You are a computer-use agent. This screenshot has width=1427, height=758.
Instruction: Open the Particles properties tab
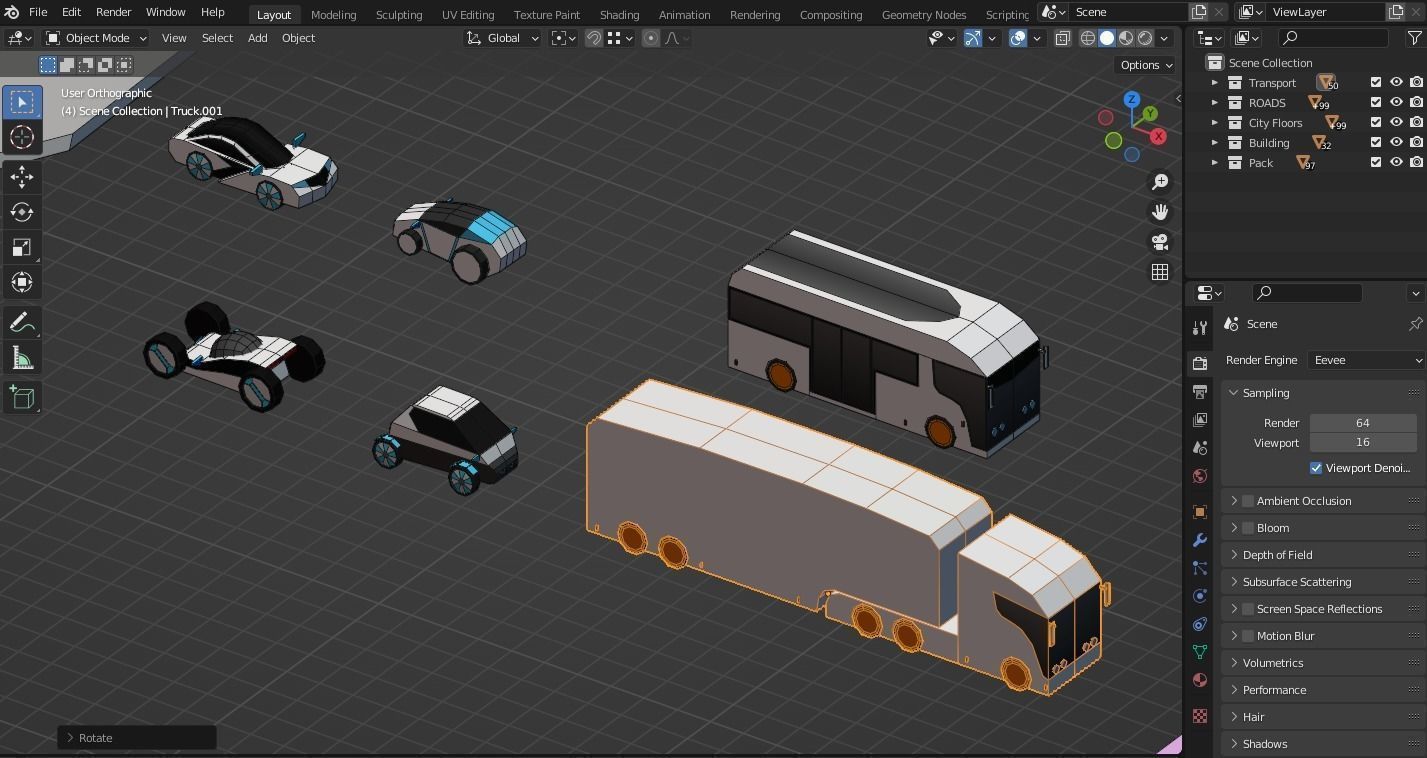point(1200,568)
